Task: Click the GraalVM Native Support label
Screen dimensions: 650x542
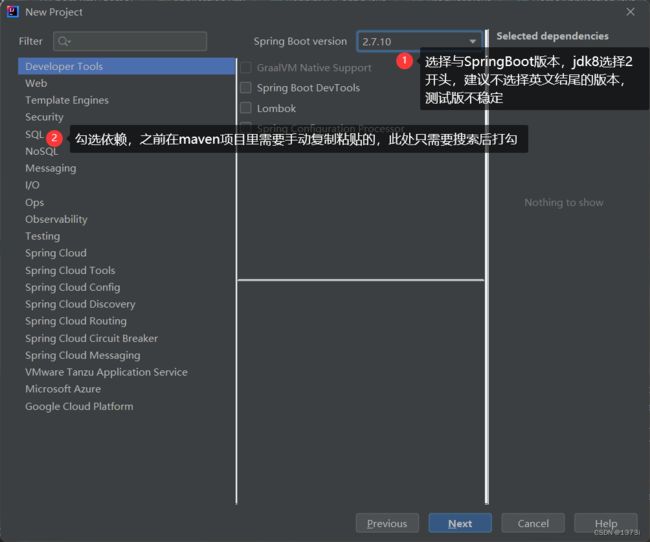Action: pyautogui.click(x=314, y=68)
